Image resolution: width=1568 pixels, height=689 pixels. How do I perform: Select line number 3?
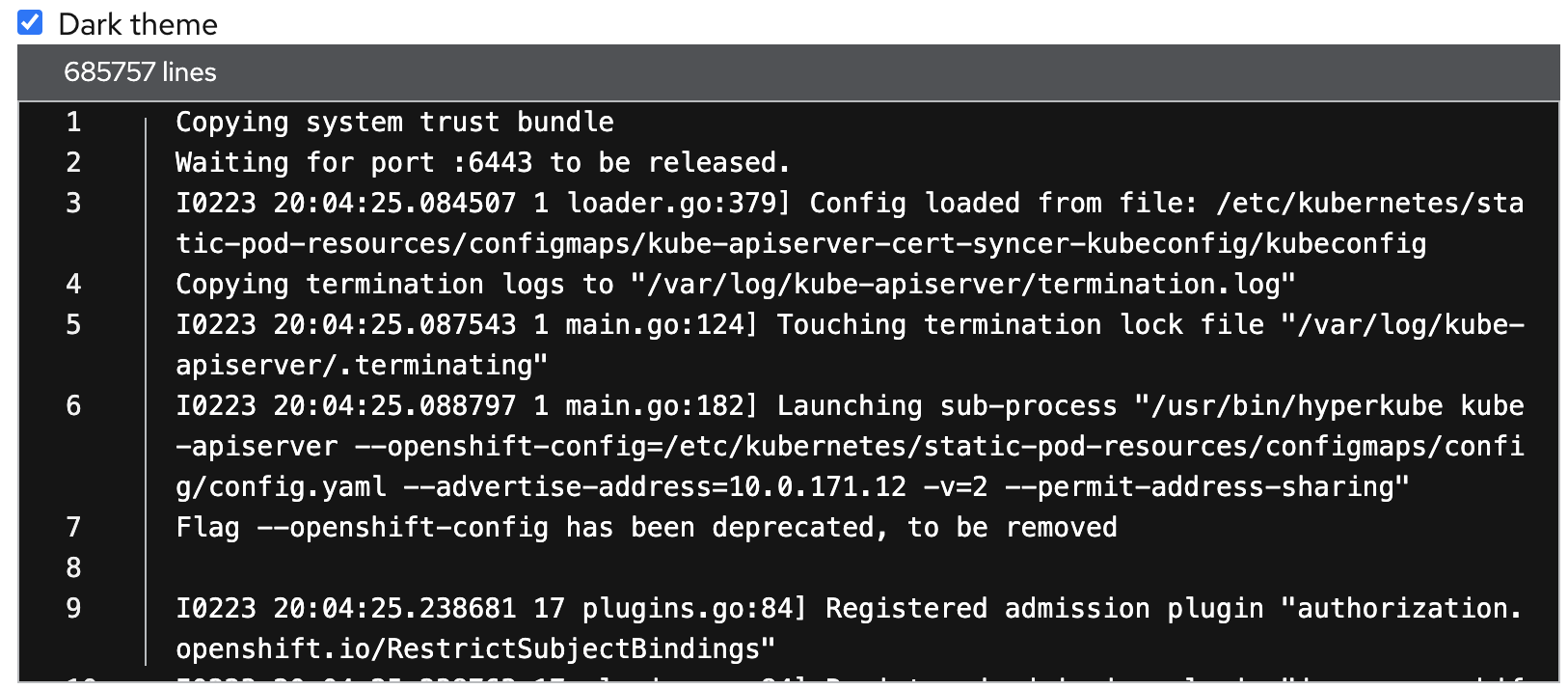[x=73, y=204]
